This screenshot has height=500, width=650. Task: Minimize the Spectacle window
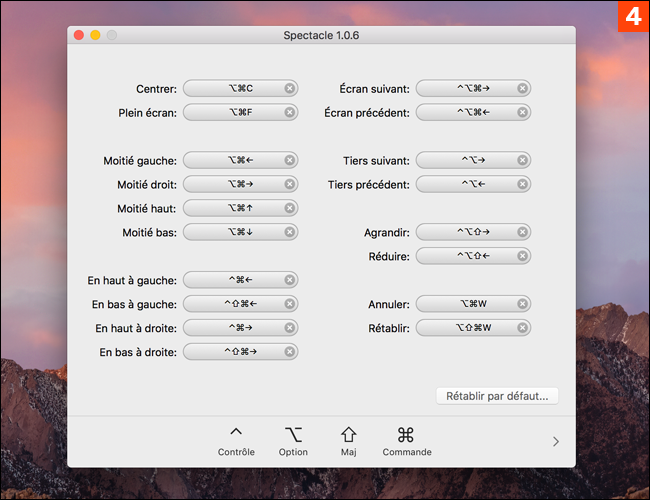tap(95, 35)
